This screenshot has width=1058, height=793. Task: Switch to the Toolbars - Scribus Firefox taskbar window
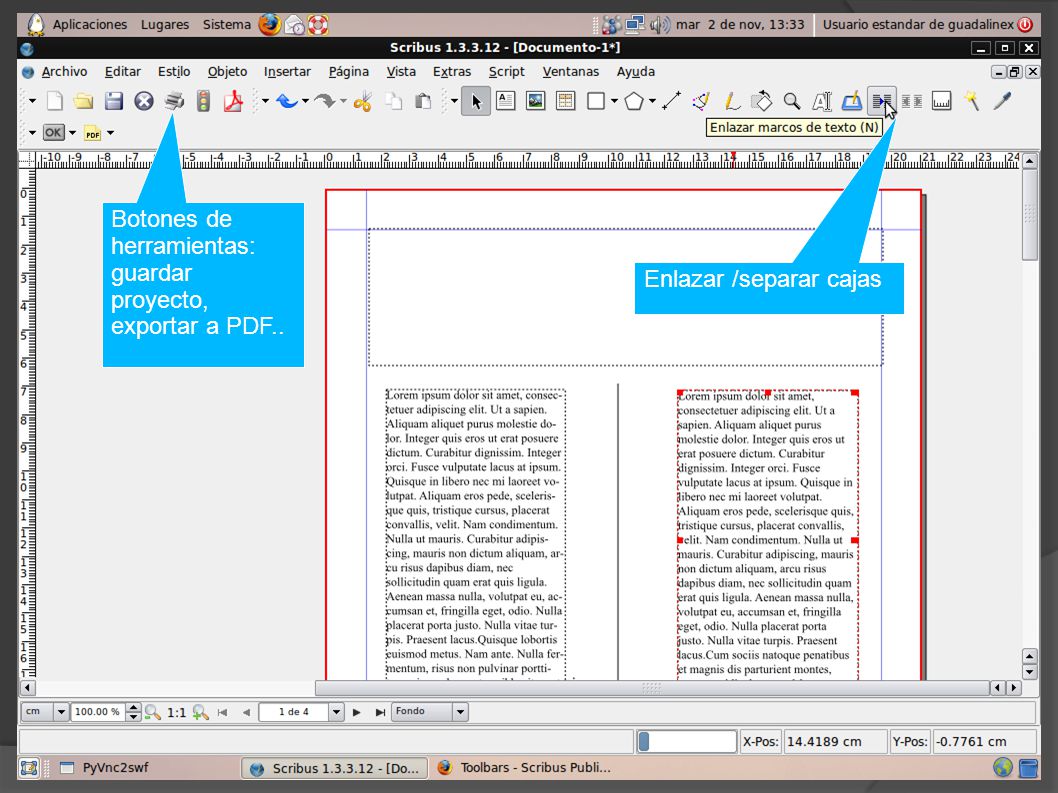(x=526, y=767)
